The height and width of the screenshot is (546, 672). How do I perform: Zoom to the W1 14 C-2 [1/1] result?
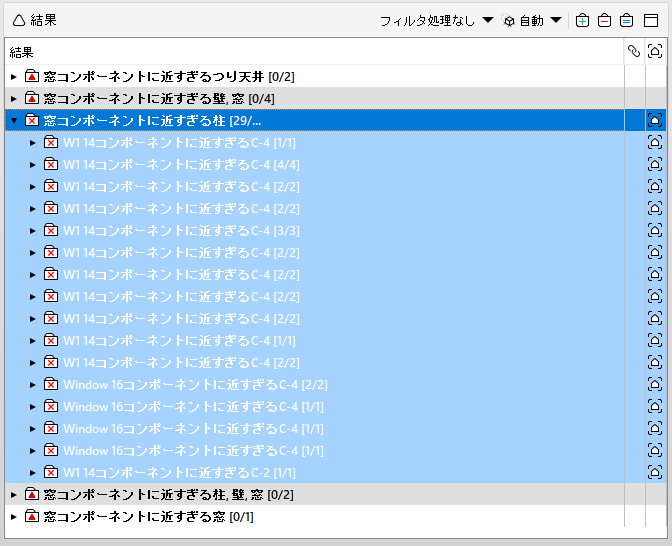(x=655, y=472)
